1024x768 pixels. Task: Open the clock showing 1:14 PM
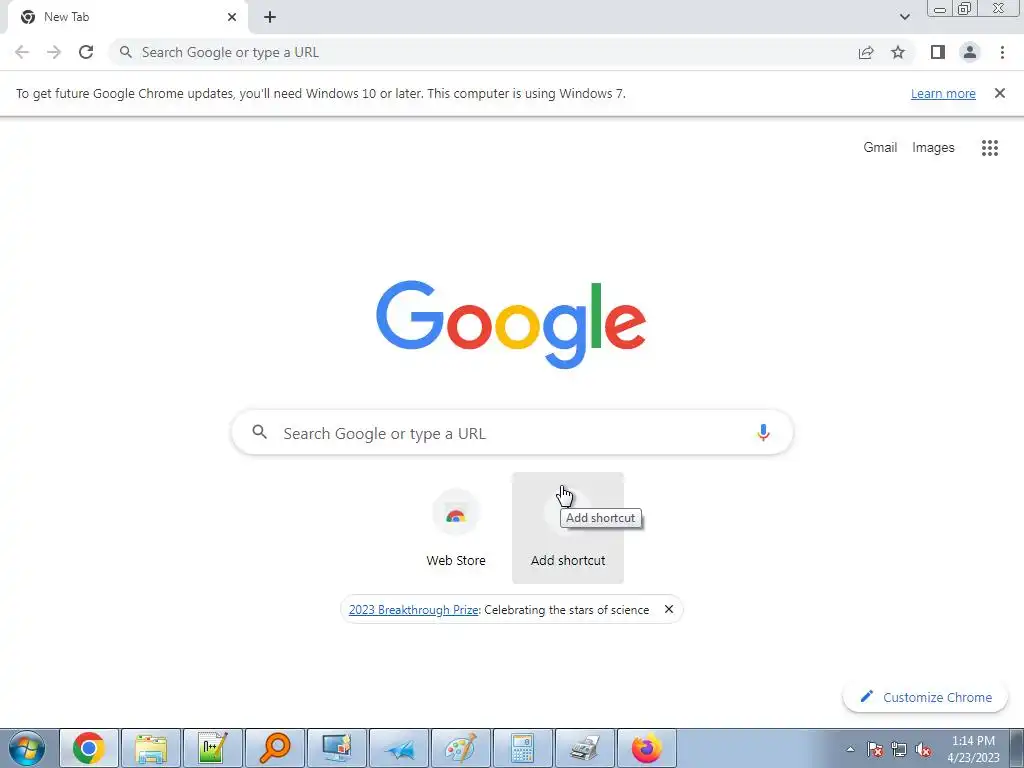point(973,749)
